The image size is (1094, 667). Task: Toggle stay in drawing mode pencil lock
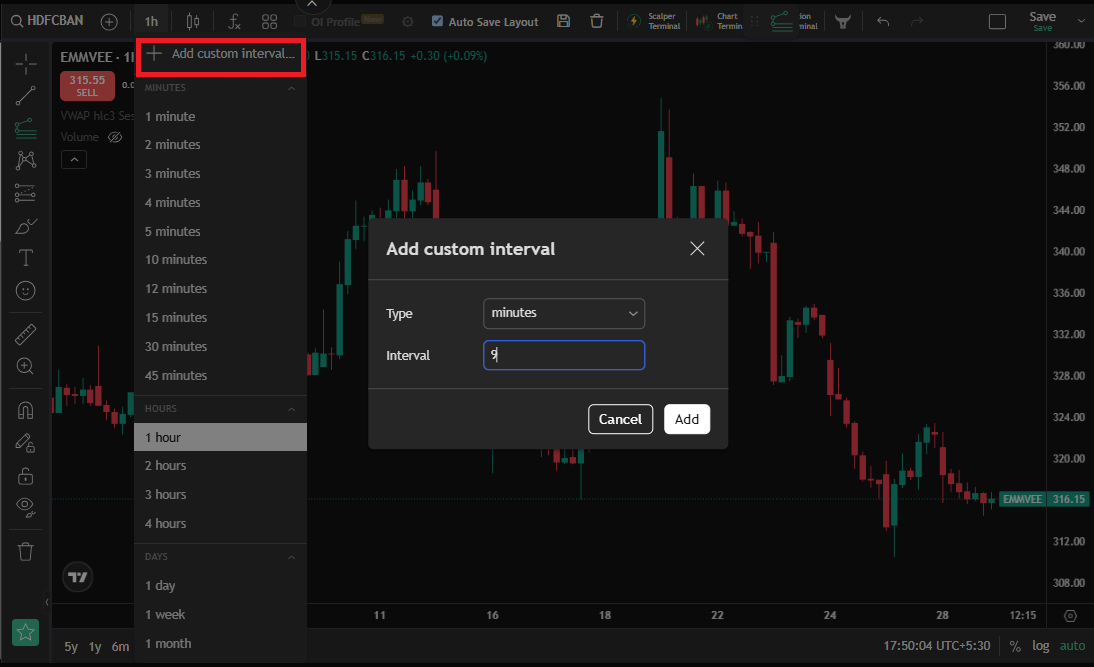(26, 443)
